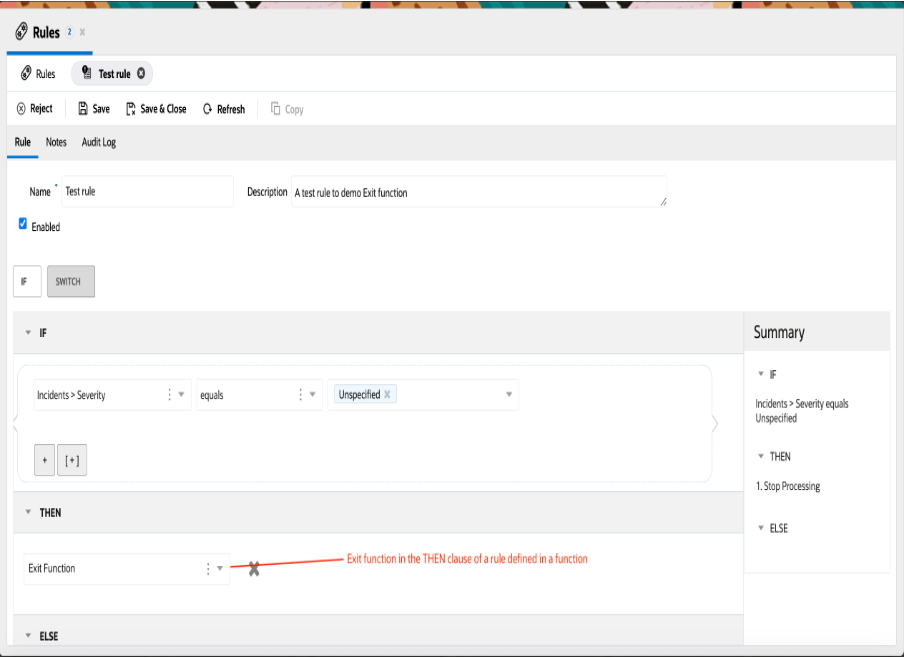
Task: Click the Rules count badge
Action: click(69, 32)
